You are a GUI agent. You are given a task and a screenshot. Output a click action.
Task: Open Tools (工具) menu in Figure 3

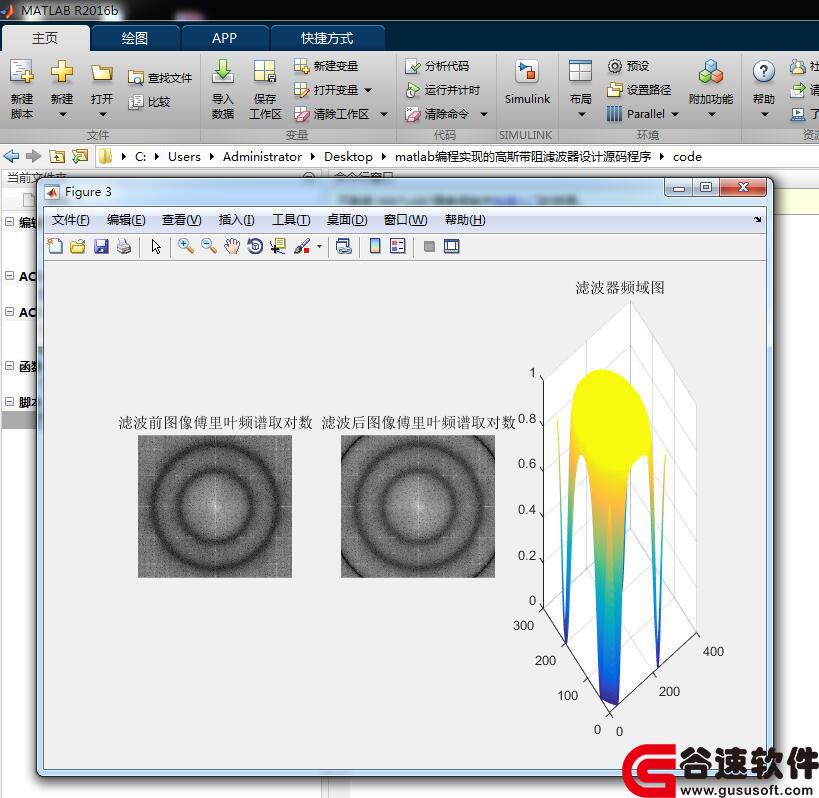291,220
